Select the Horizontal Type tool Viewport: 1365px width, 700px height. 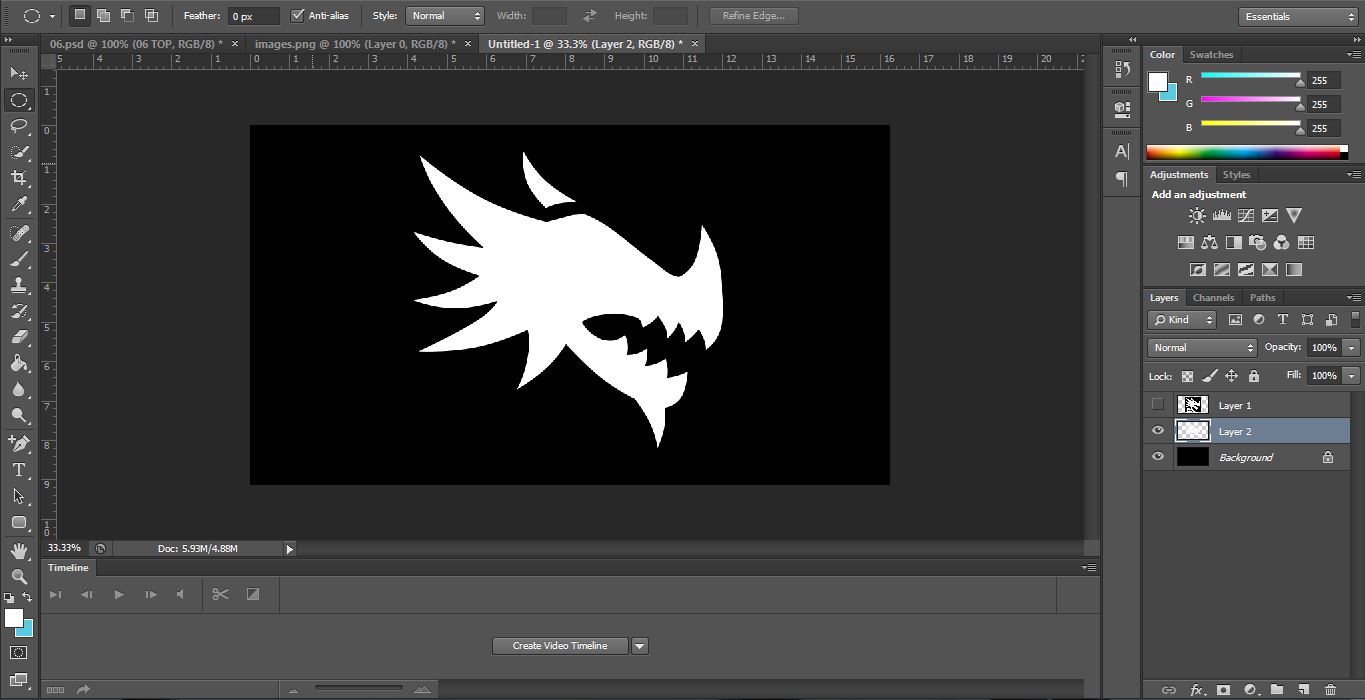coord(19,470)
